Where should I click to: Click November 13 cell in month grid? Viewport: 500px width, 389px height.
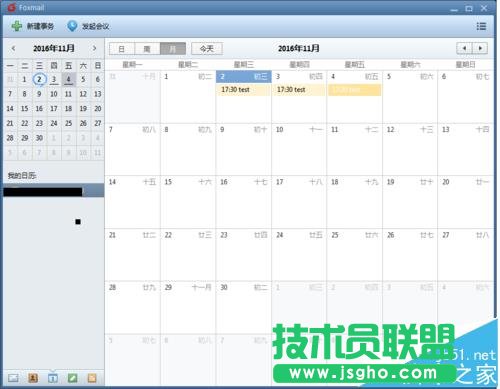click(466, 149)
